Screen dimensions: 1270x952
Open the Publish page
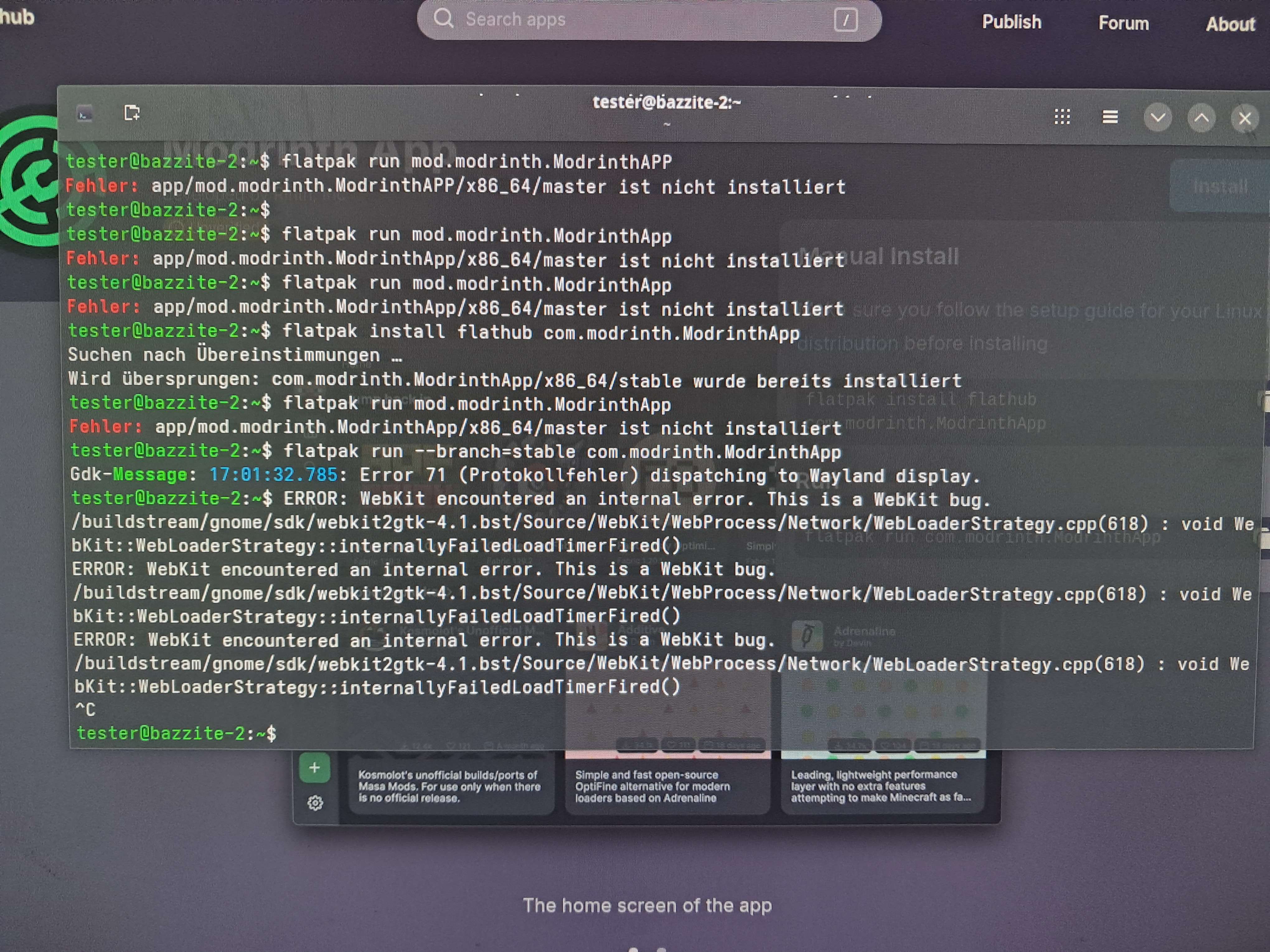point(1011,22)
